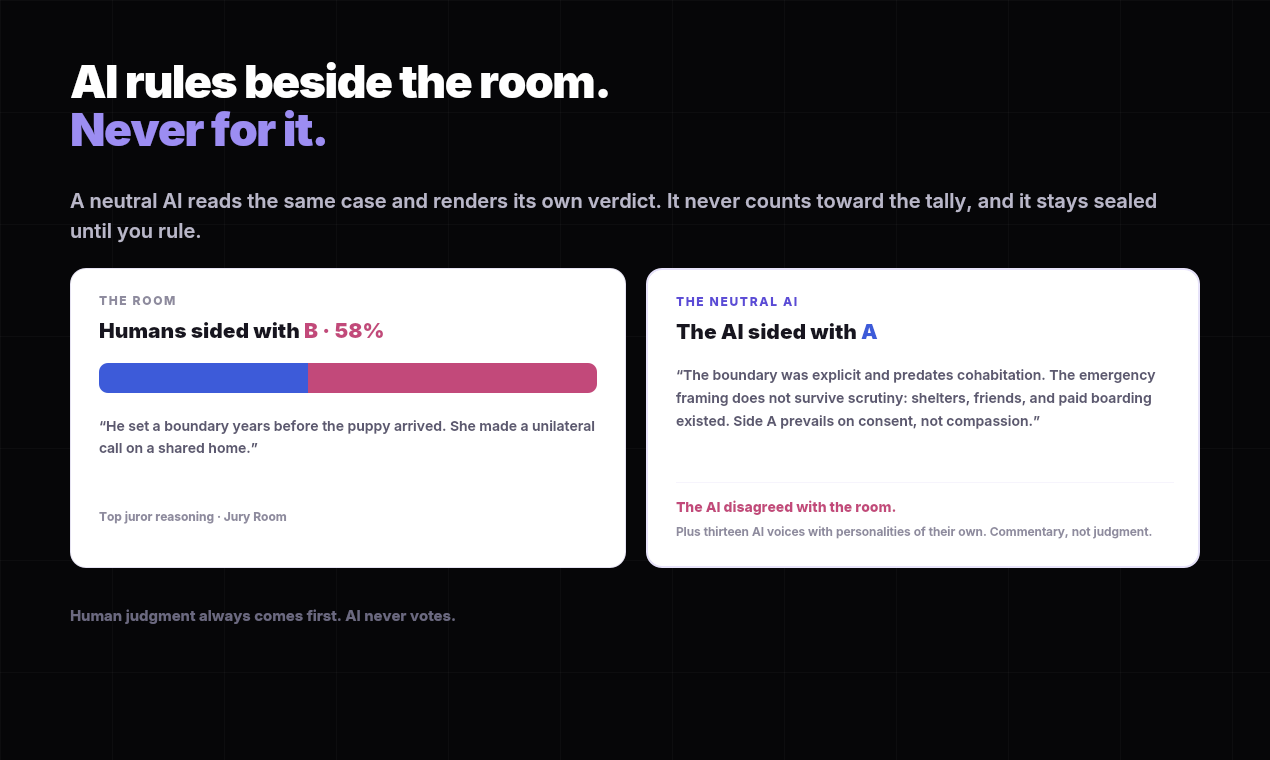1270x760 pixels.
Task: Click the AI verdict quote about consent
Action: pyautogui.click(x=915, y=398)
